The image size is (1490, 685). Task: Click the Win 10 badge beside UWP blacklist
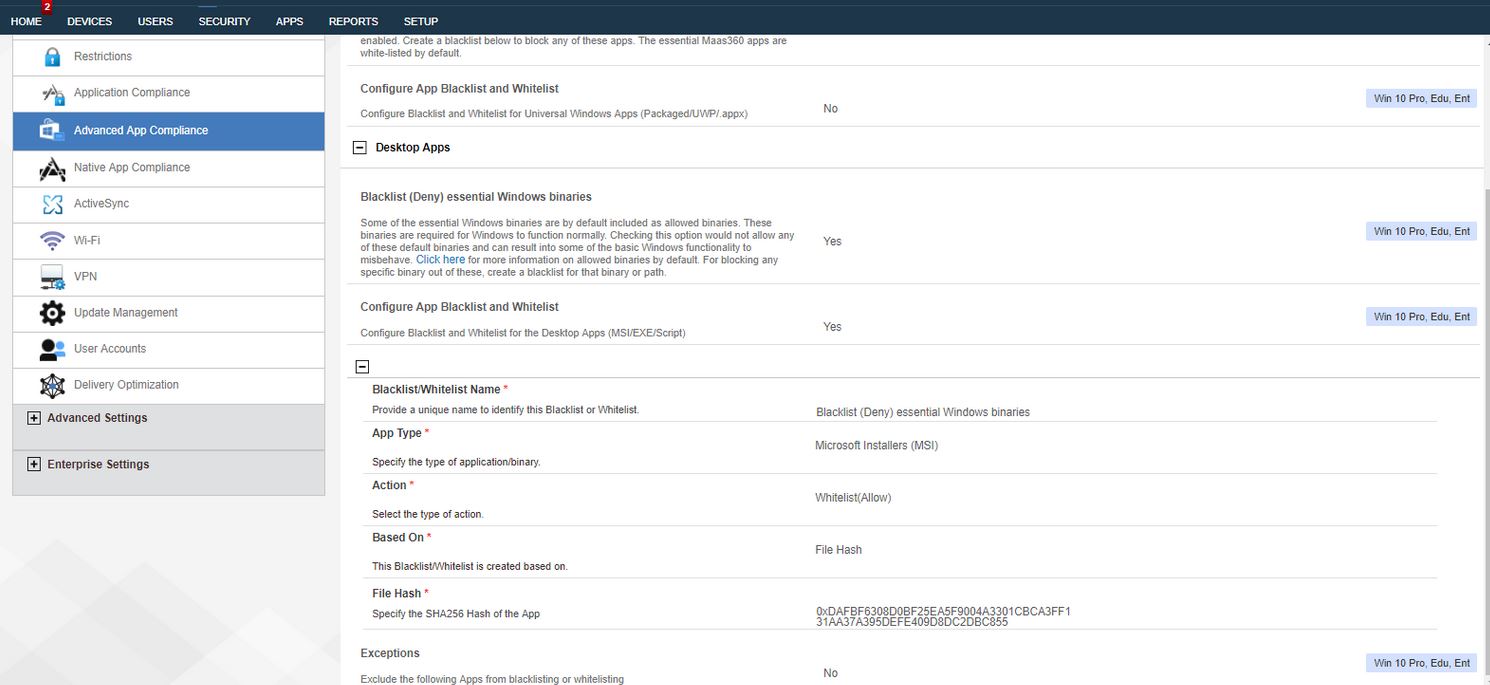pos(1421,98)
